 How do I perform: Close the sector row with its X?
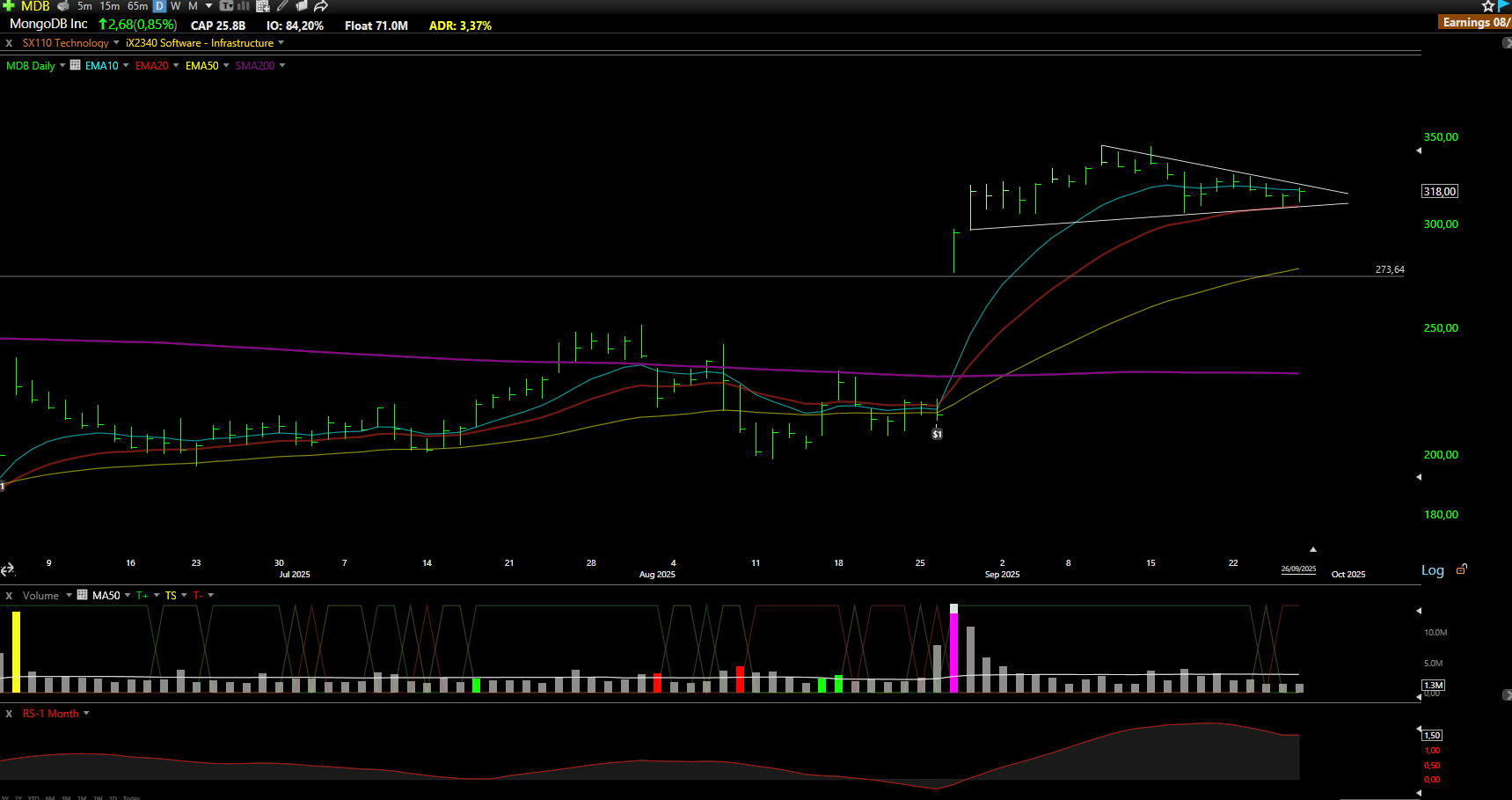[x=9, y=43]
